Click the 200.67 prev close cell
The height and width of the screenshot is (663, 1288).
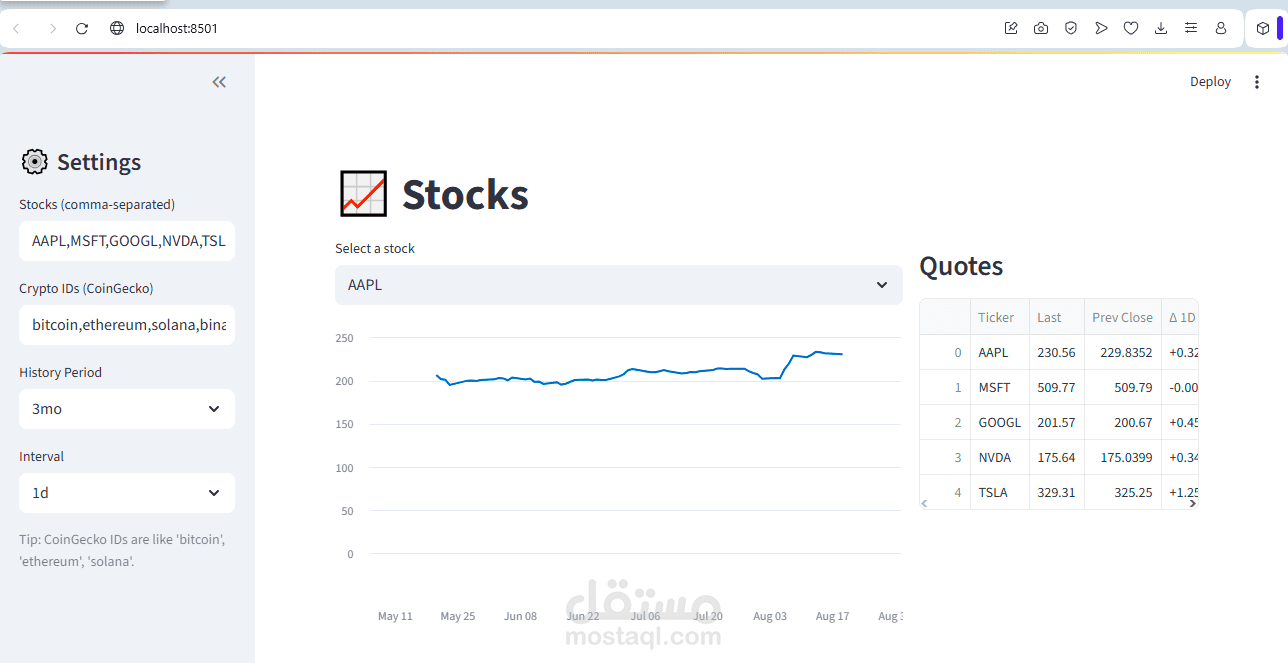1123,422
